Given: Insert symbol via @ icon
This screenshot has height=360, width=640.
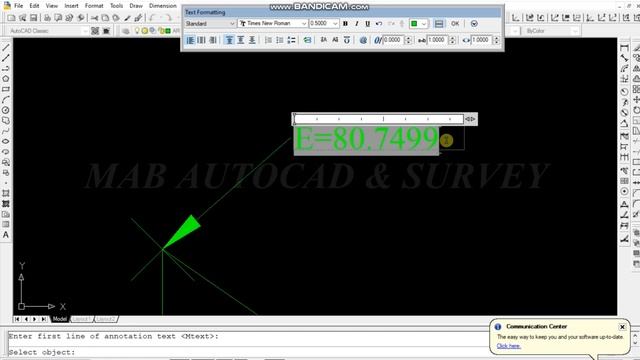Looking at the screenshot, I should [x=363, y=40].
